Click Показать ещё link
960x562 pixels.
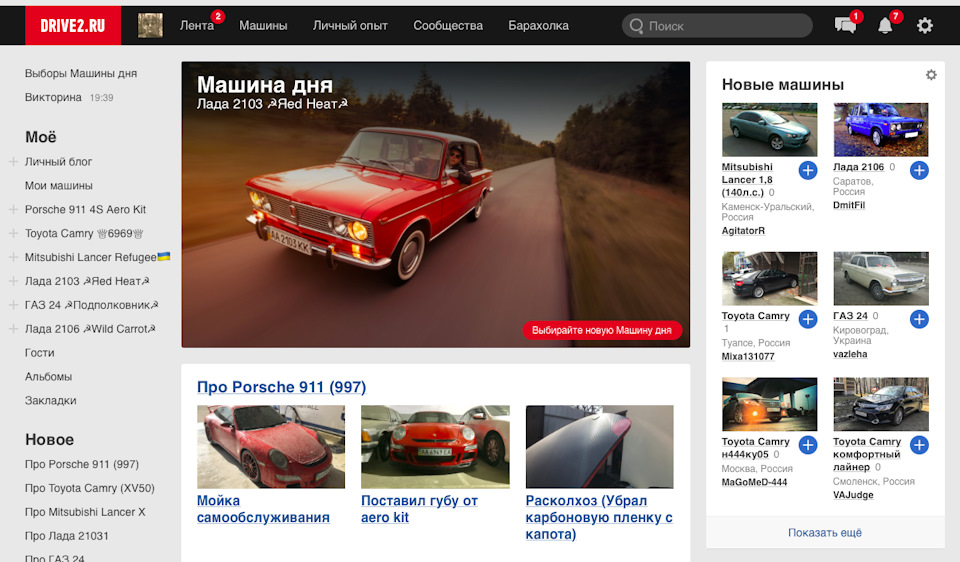pos(825,533)
